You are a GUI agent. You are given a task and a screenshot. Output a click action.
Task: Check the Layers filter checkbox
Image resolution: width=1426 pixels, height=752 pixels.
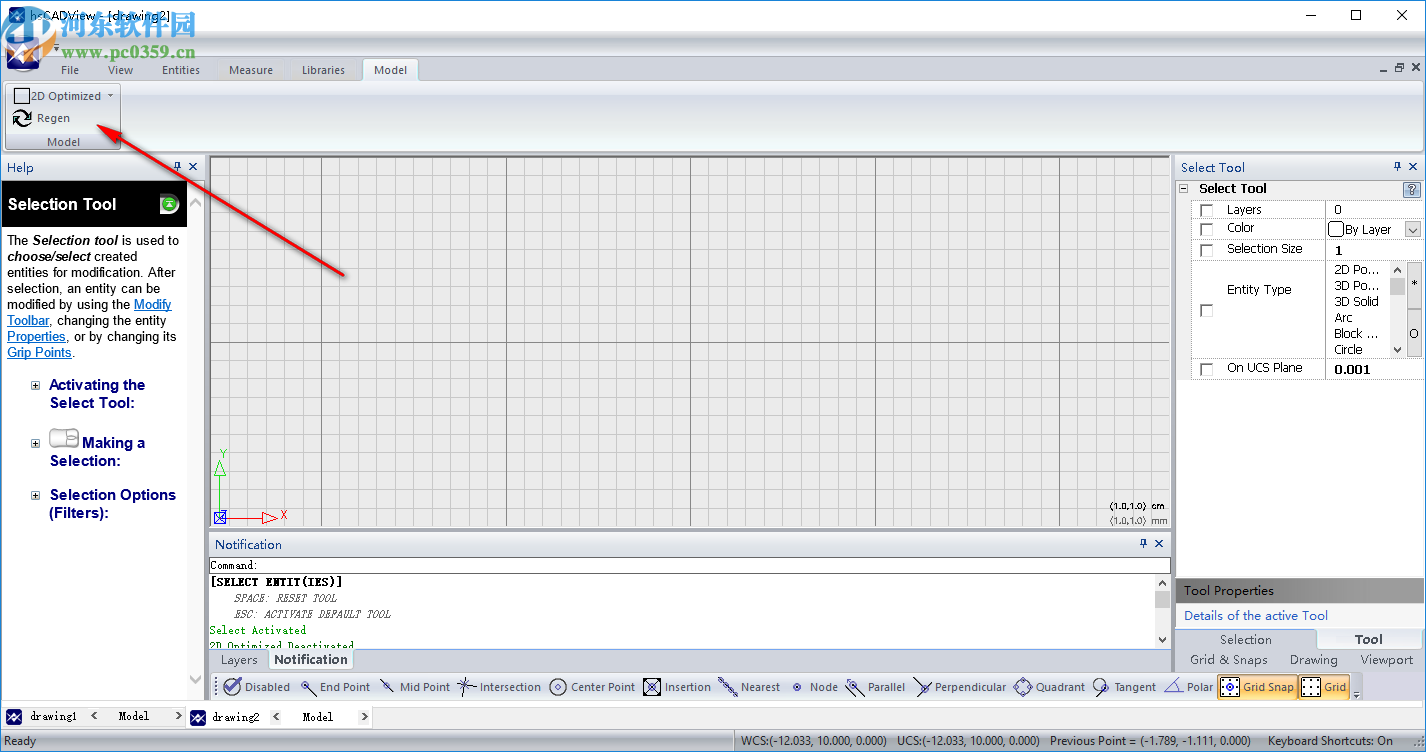tap(1207, 210)
